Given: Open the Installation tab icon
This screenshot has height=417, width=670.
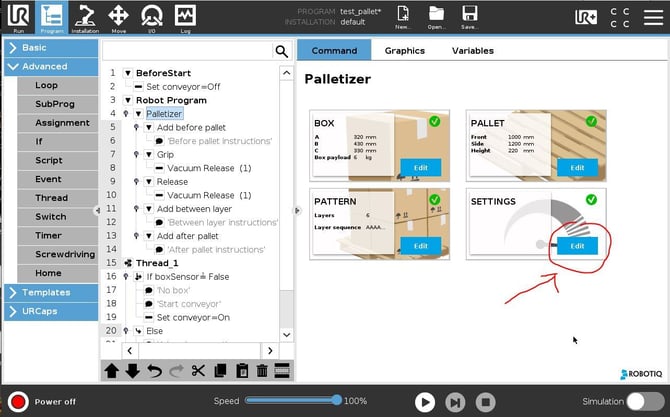Looking at the screenshot, I should [x=85, y=16].
